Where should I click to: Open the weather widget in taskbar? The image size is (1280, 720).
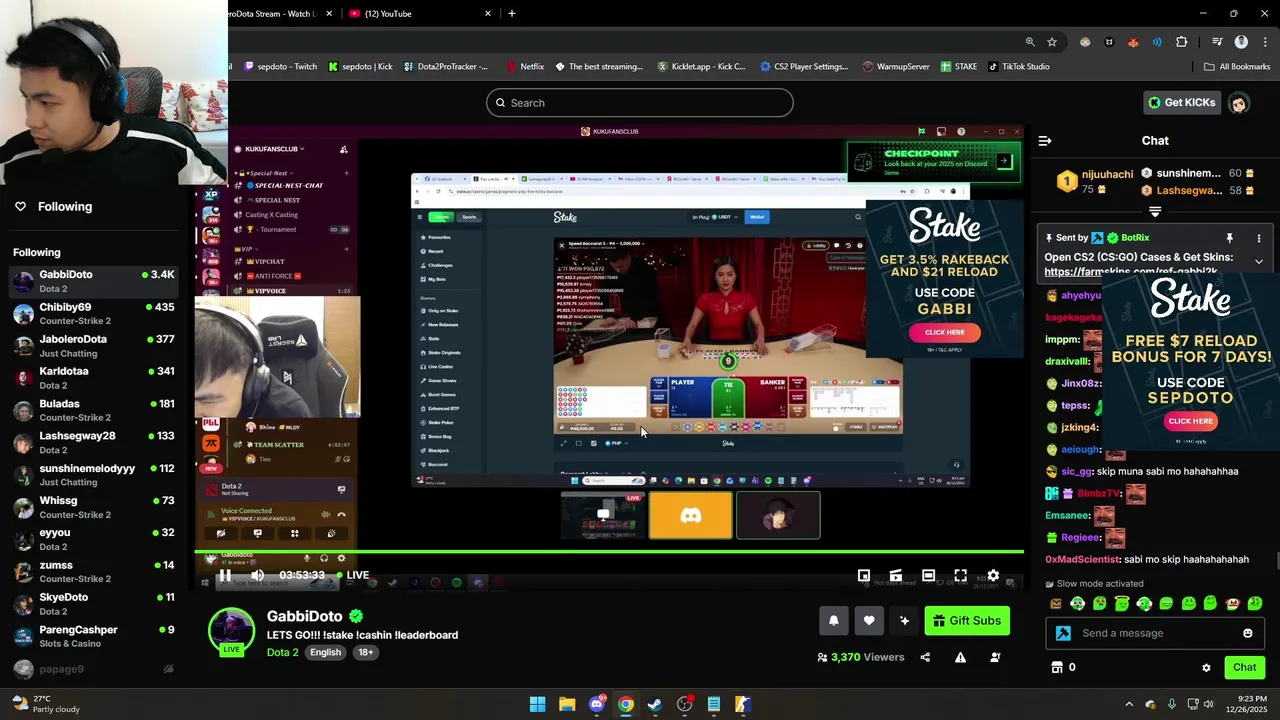click(45, 704)
